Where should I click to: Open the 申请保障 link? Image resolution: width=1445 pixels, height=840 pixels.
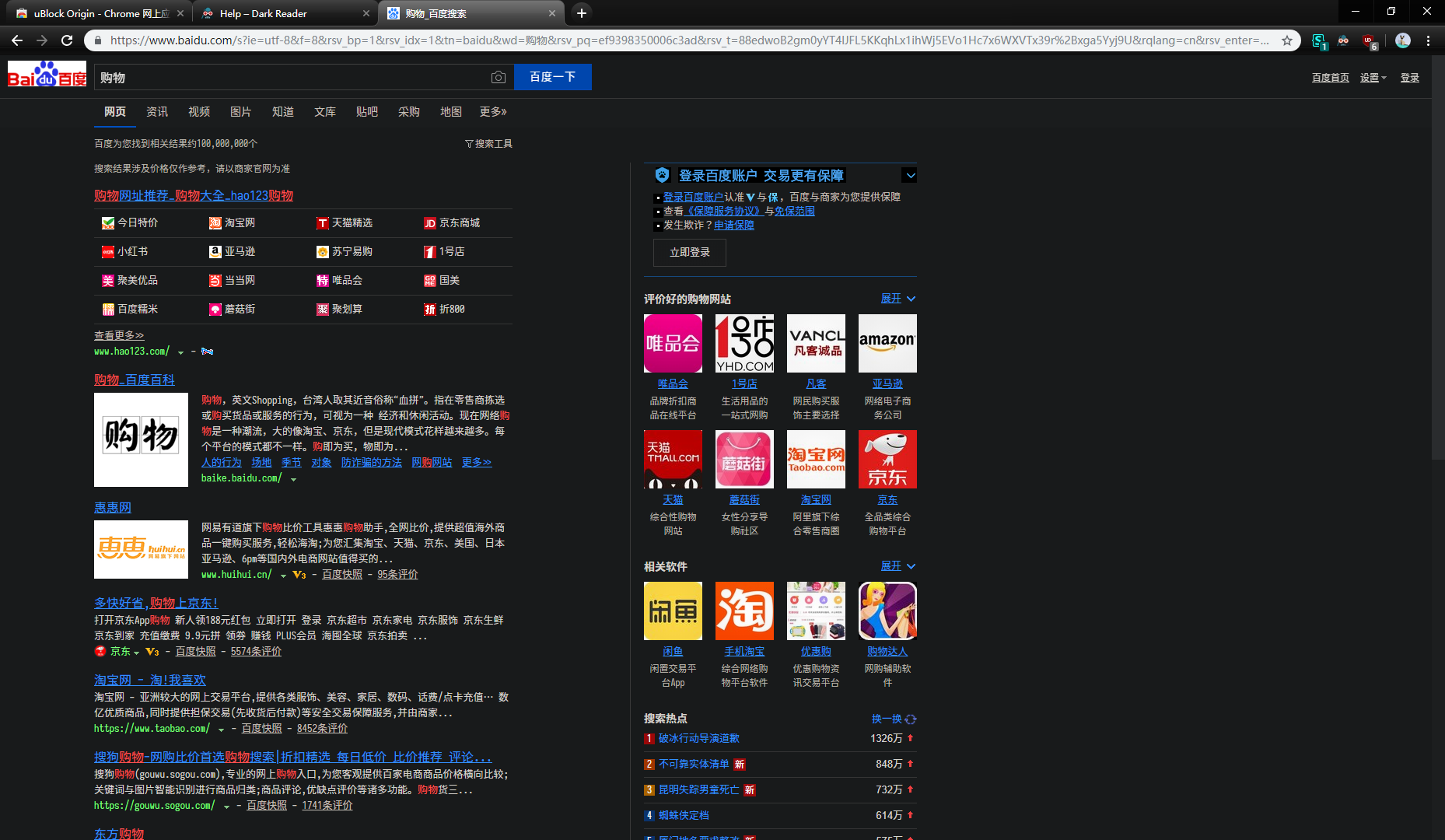pyautogui.click(x=734, y=226)
